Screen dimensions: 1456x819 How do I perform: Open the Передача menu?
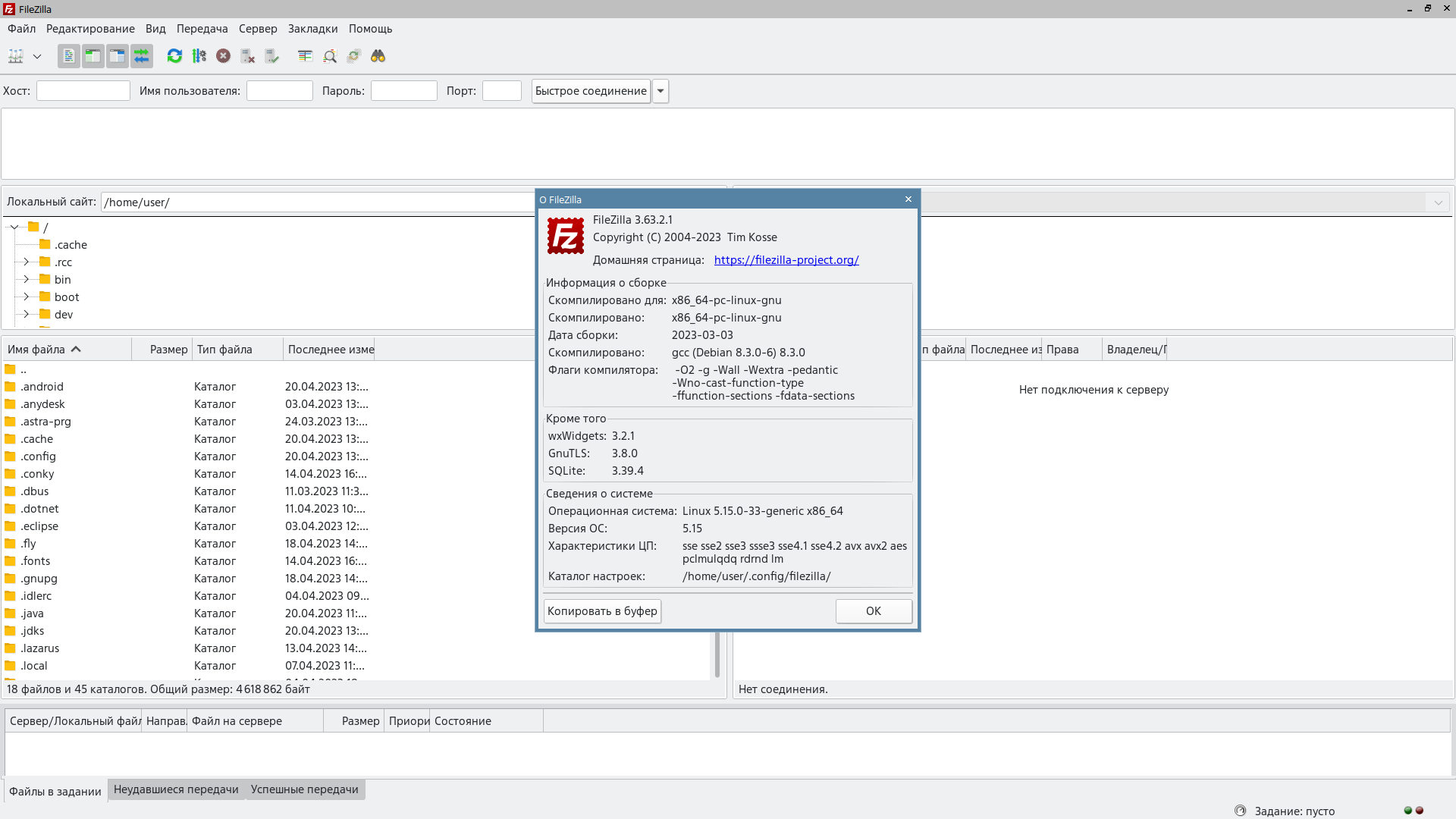pos(202,29)
